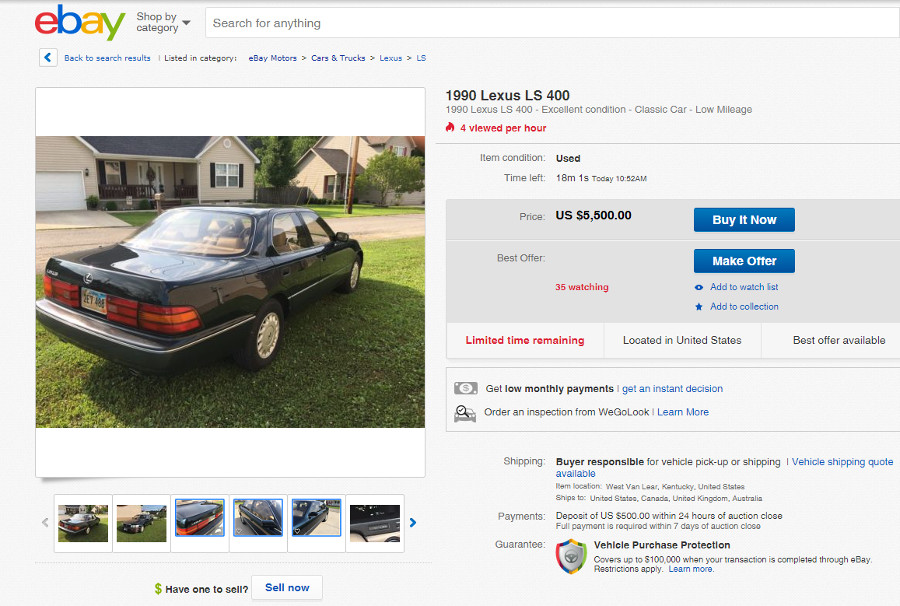Click the WeGoLook inspection car icon
The width and height of the screenshot is (900, 606).
[465, 413]
